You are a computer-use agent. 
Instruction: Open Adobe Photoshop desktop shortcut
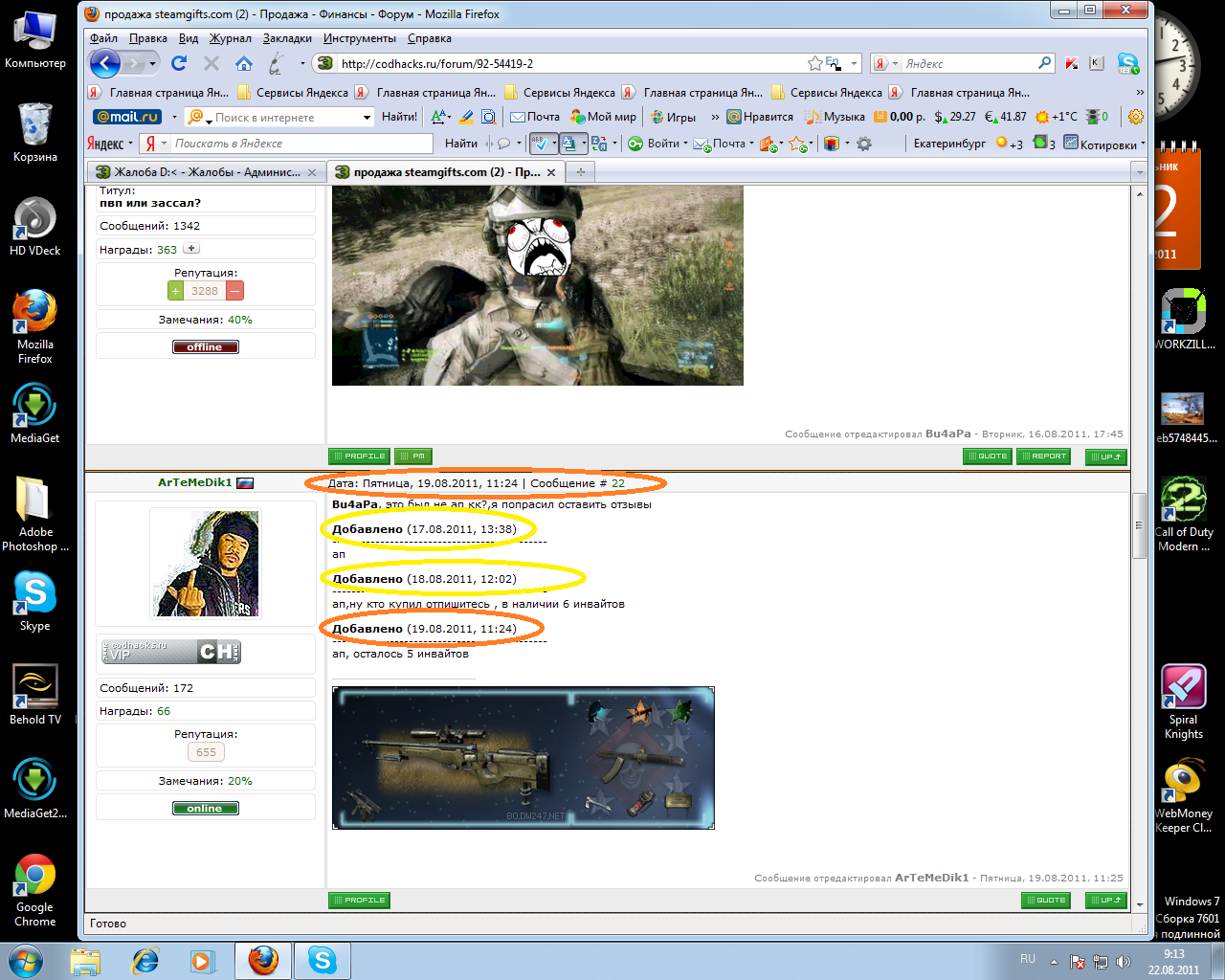click(x=34, y=515)
